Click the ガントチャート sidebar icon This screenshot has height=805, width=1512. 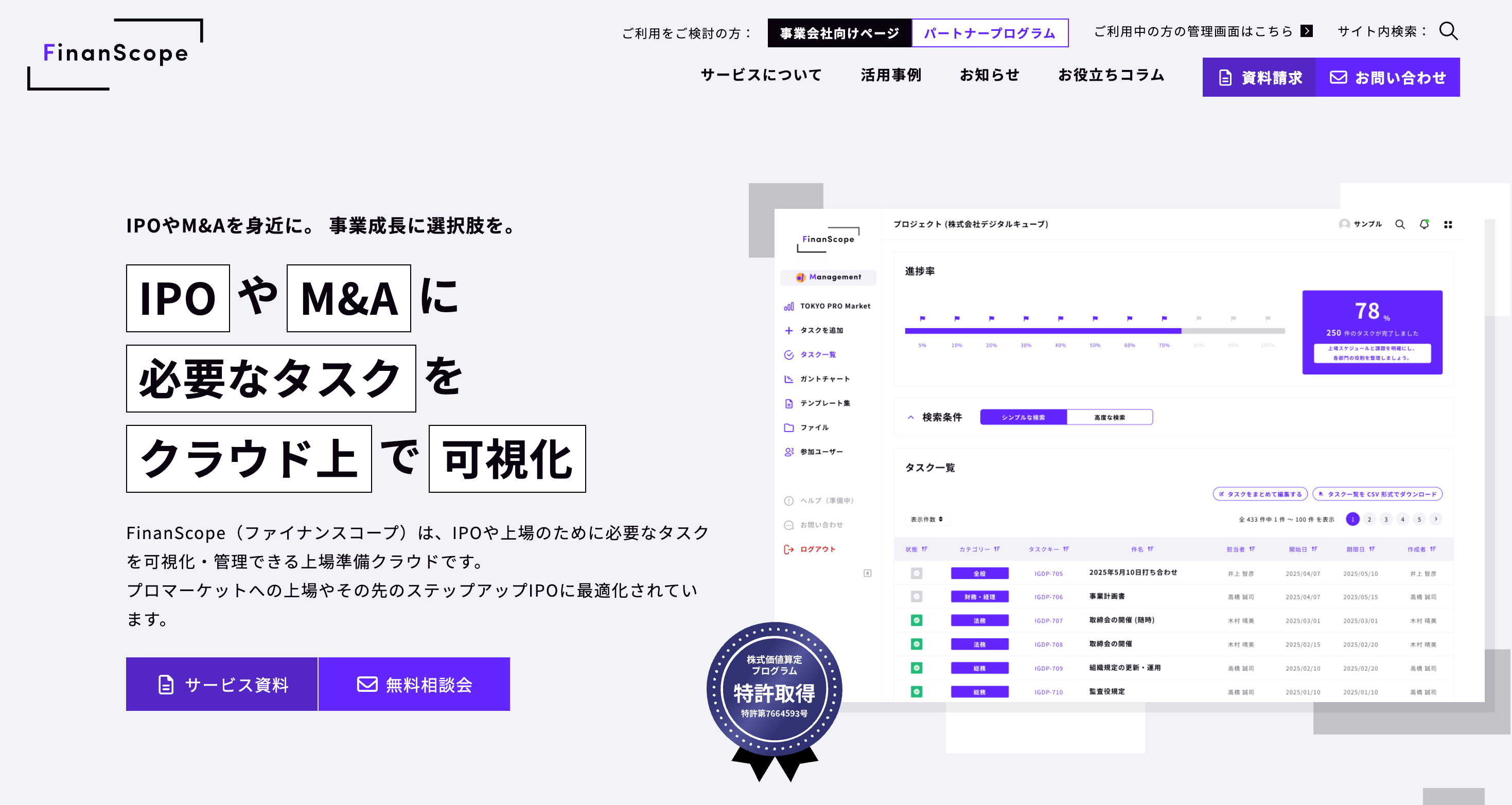coord(789,379)
